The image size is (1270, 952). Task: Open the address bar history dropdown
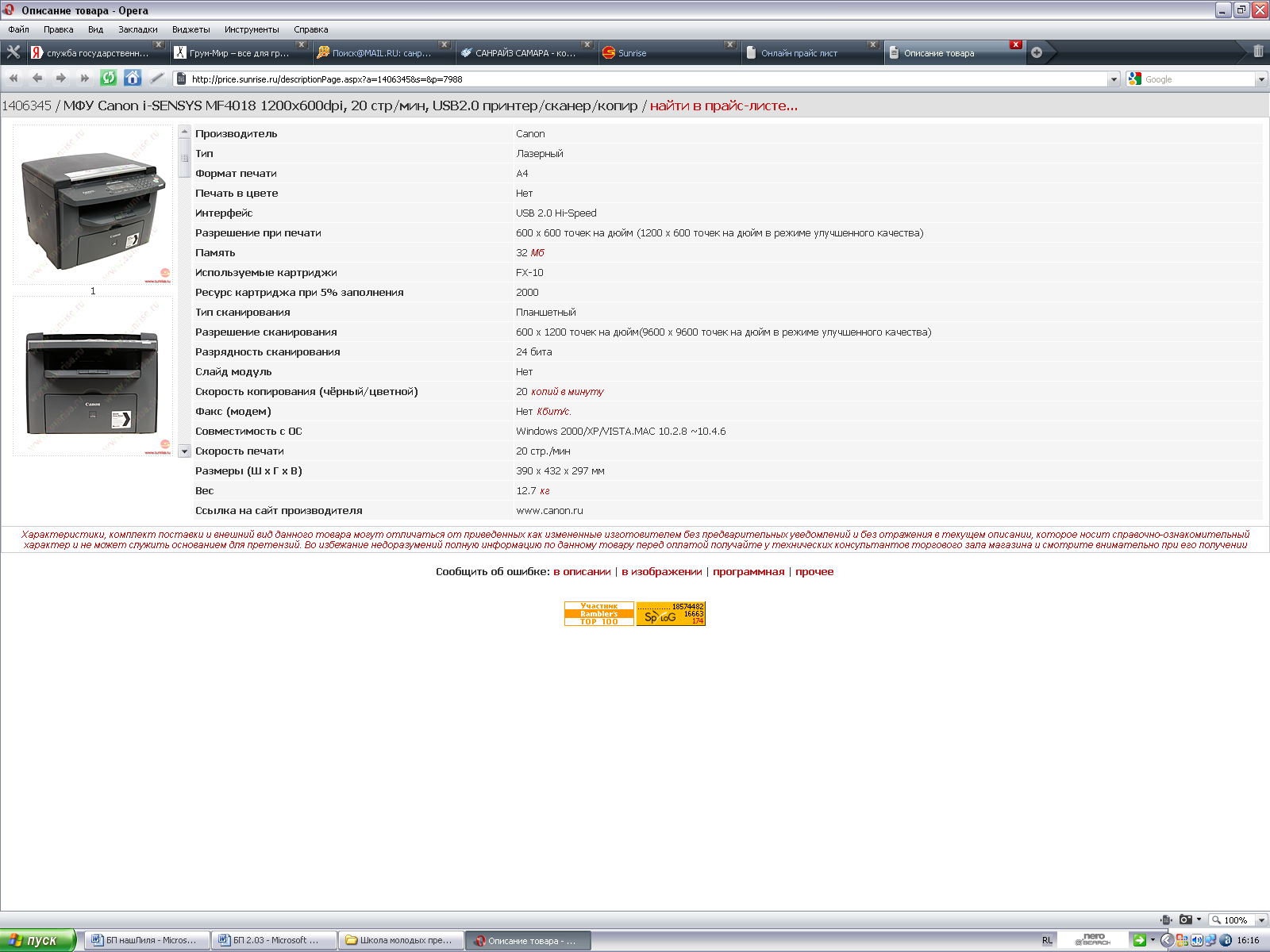pyautogui.click(x=1114, y=79)
